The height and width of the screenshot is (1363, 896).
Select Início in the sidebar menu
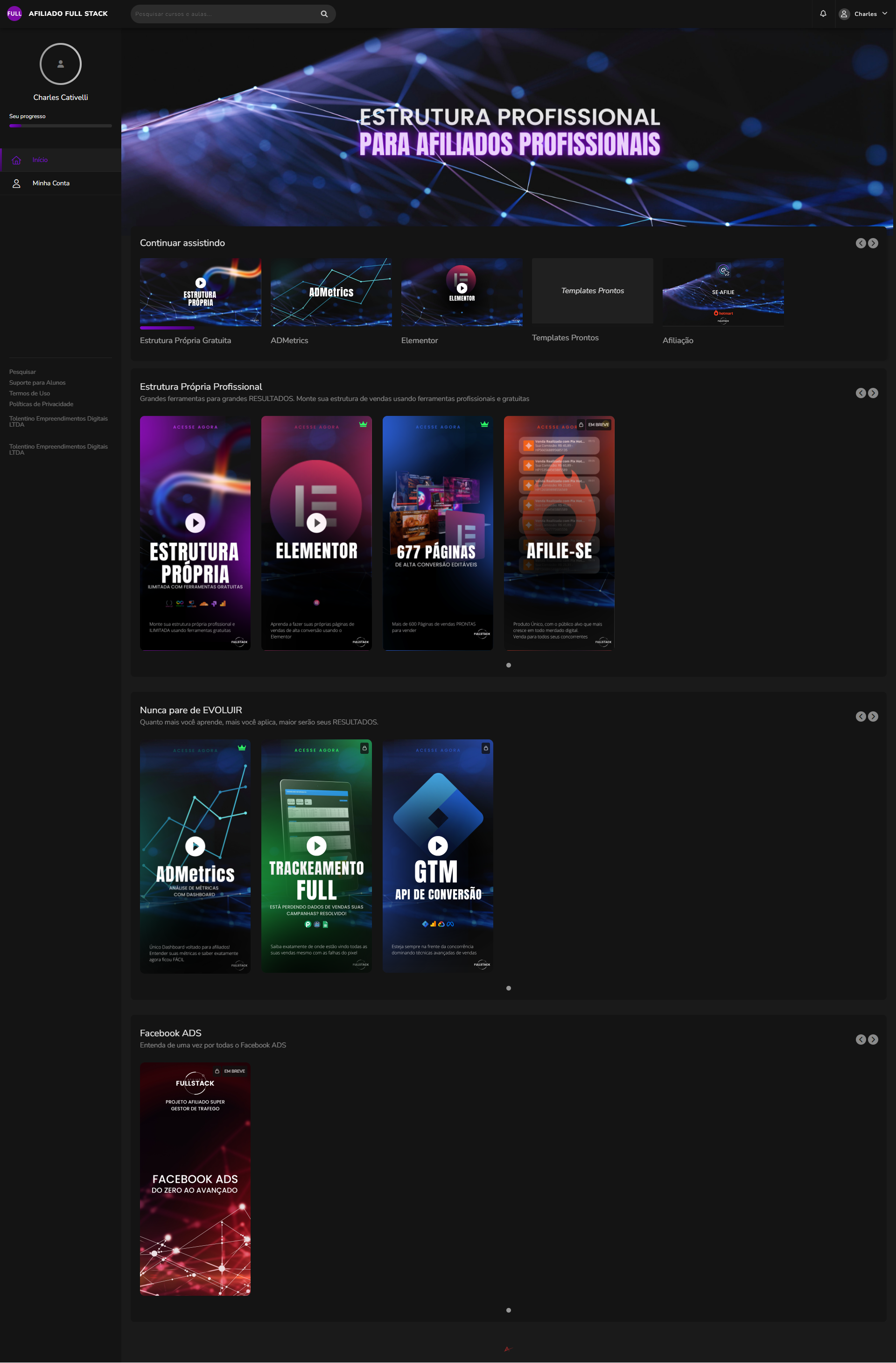coord(40,161)
